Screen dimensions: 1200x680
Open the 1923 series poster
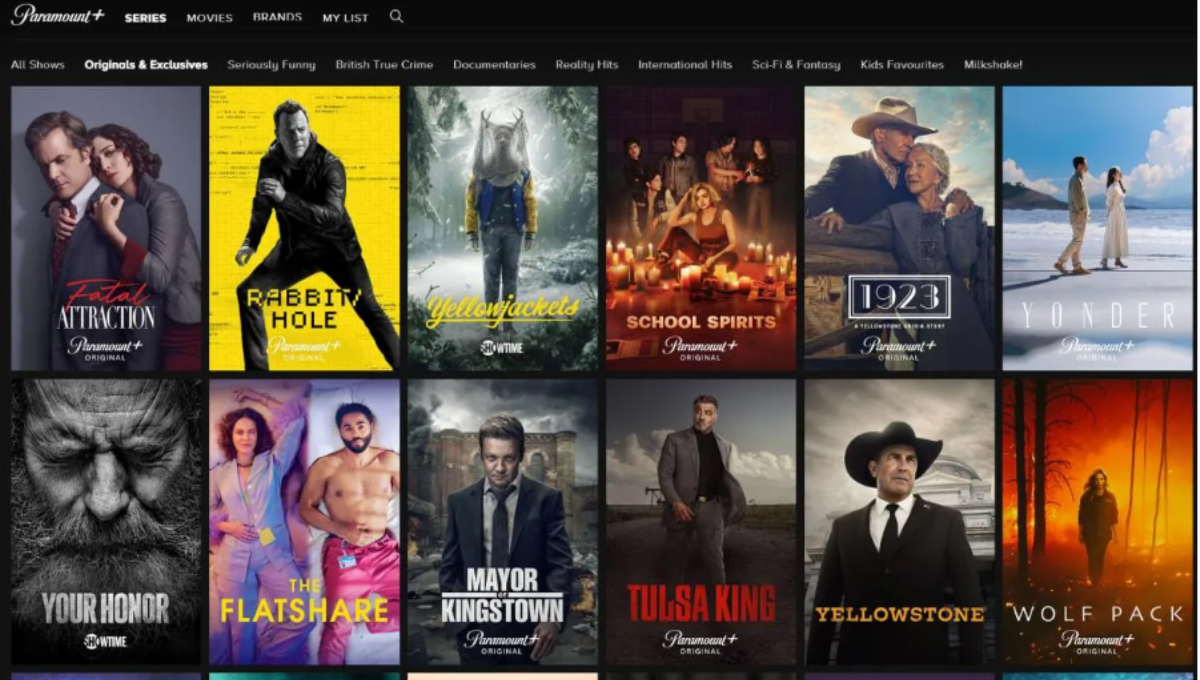pos(900,228)
